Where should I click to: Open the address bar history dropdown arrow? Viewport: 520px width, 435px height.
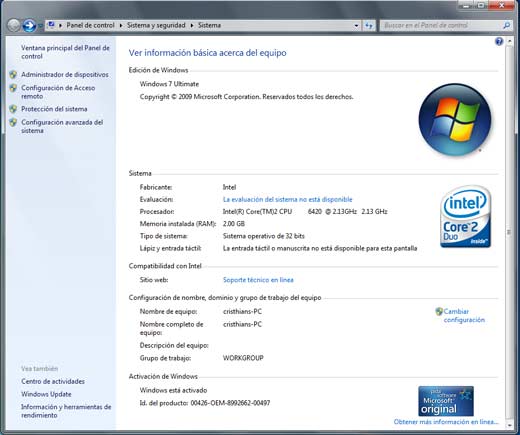(x=356, y=25)
